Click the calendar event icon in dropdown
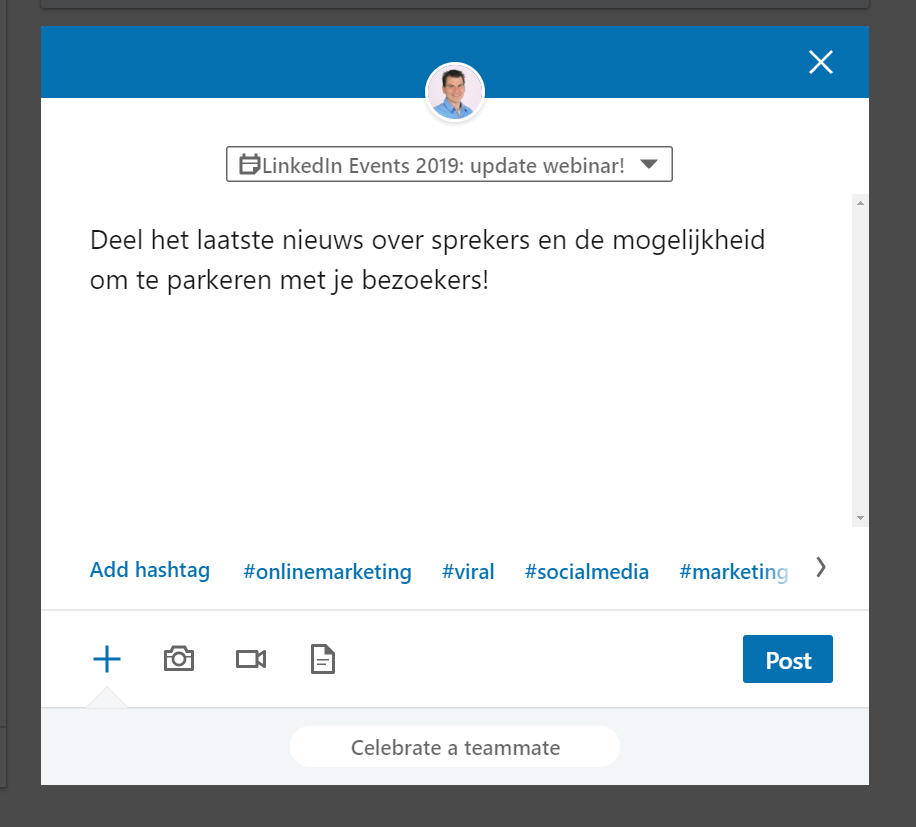The width and height of the screenshot is (916, 827). pos(249,164)
